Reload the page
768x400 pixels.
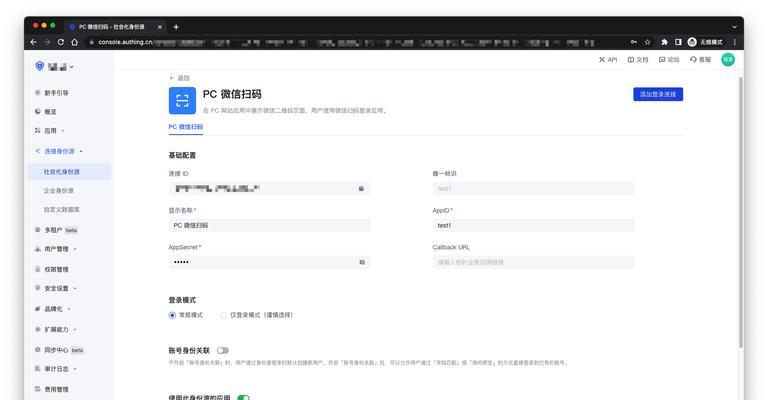point(61,42)
